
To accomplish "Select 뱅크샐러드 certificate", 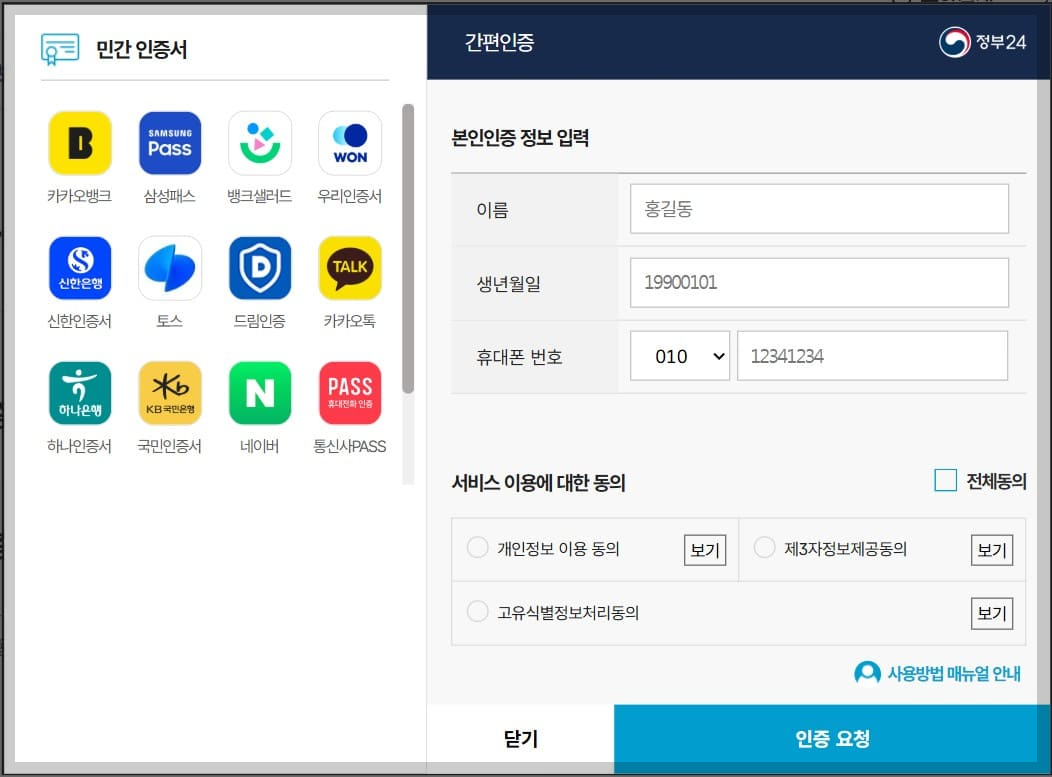I will [260, 142].
